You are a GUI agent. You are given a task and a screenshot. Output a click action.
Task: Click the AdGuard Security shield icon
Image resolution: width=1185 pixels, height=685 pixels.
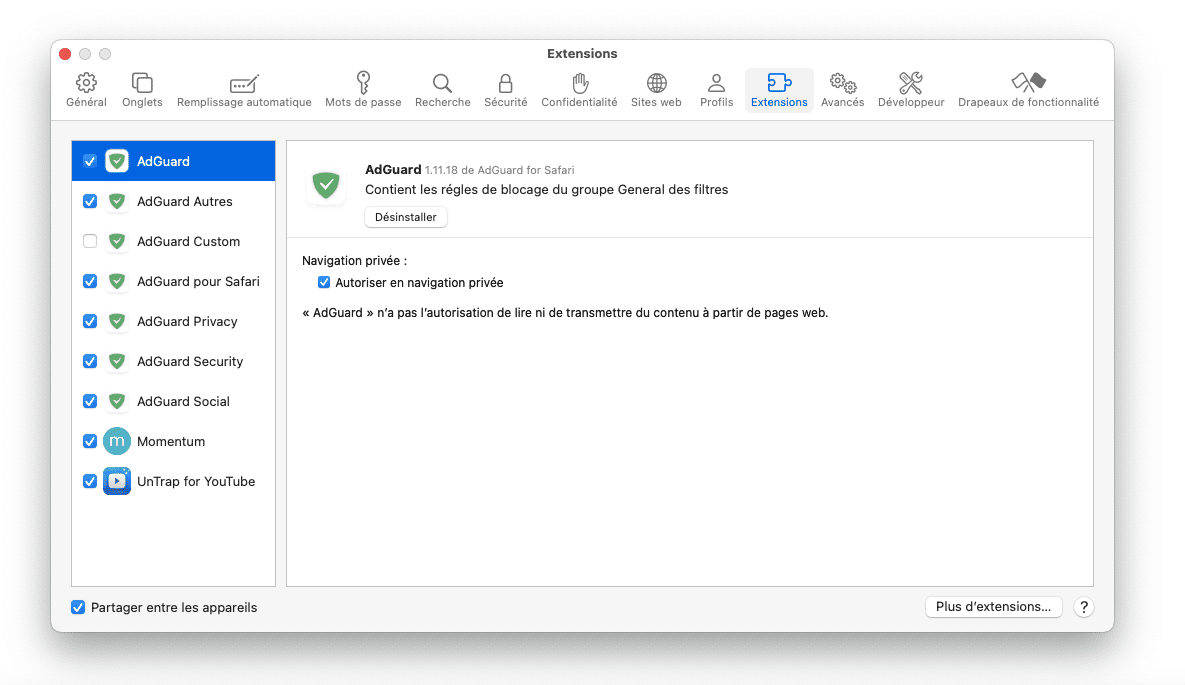click(116, 361)
